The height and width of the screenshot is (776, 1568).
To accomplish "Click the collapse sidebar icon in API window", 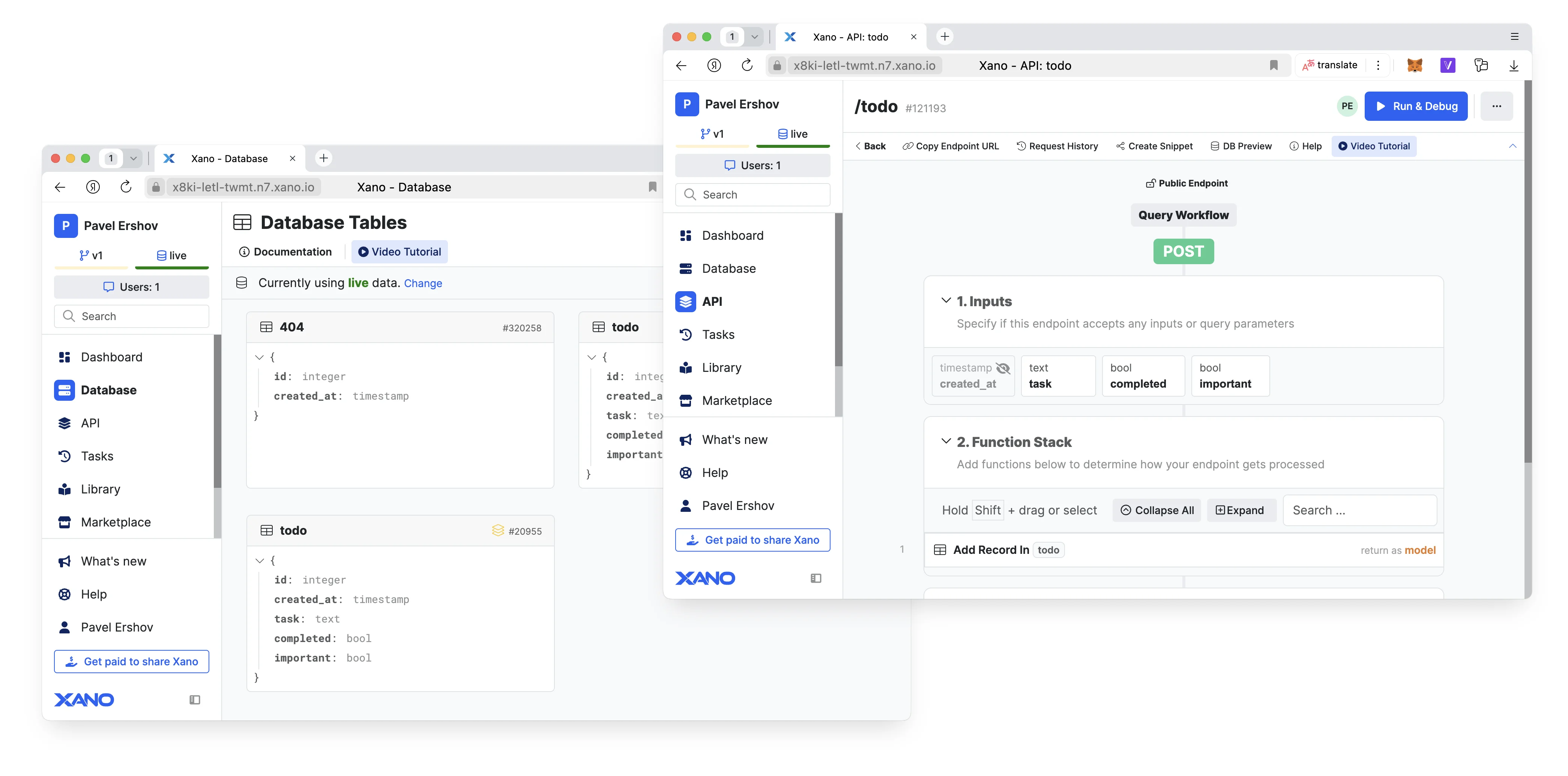I will (816, 578).
